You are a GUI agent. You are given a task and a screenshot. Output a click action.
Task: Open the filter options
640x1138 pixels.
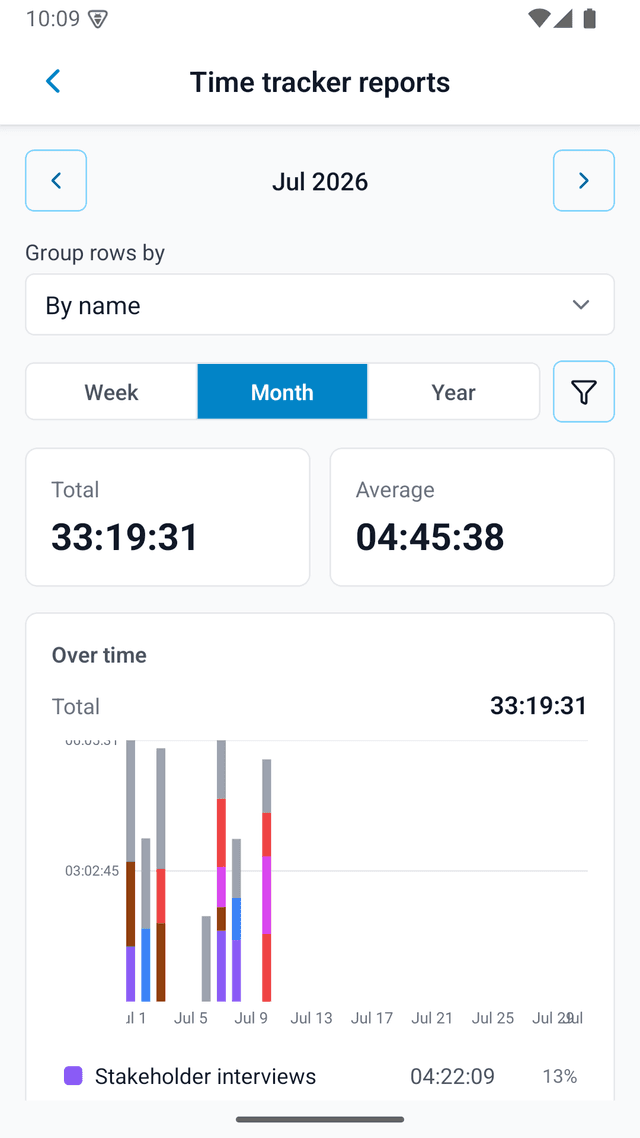583,392
